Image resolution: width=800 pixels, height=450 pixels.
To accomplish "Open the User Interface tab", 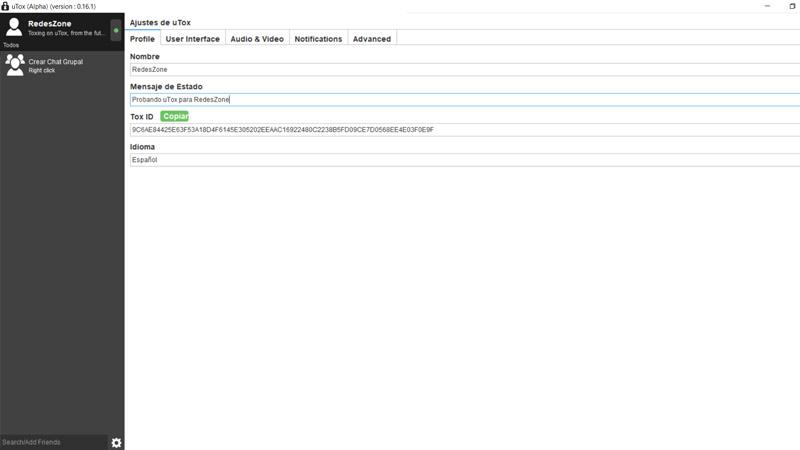I will click(192, 39).
